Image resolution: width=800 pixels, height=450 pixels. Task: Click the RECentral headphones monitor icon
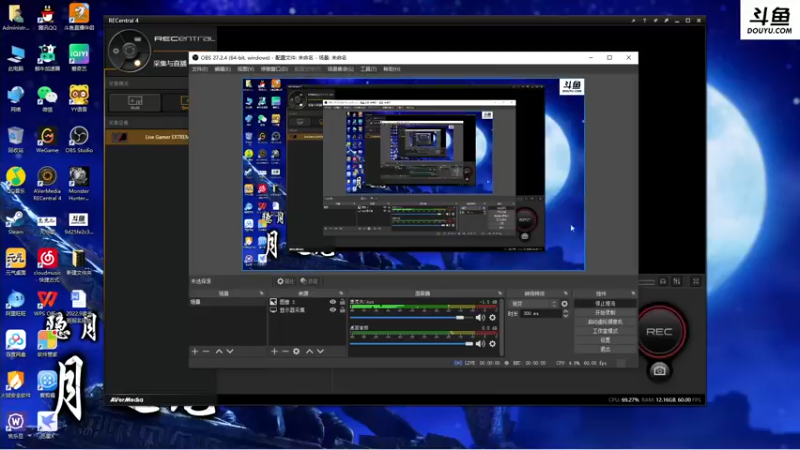click(663, 281)
